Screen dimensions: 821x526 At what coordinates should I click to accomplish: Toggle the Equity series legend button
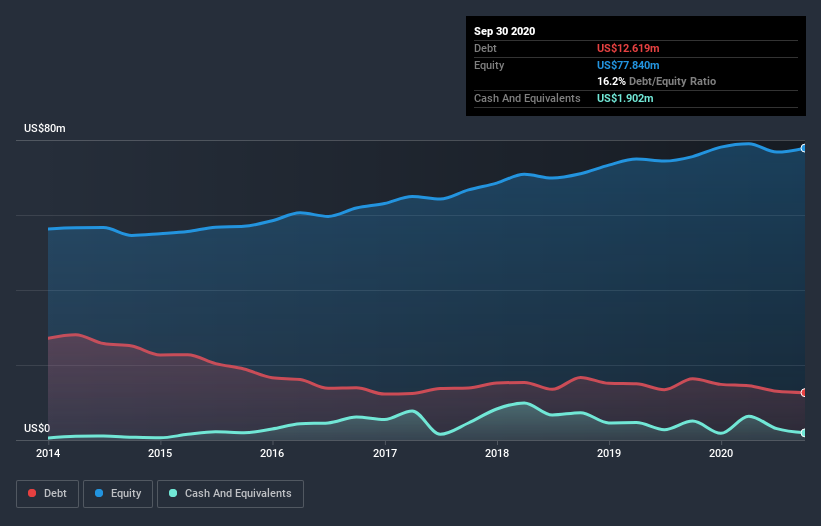click(x=118, y=494)
